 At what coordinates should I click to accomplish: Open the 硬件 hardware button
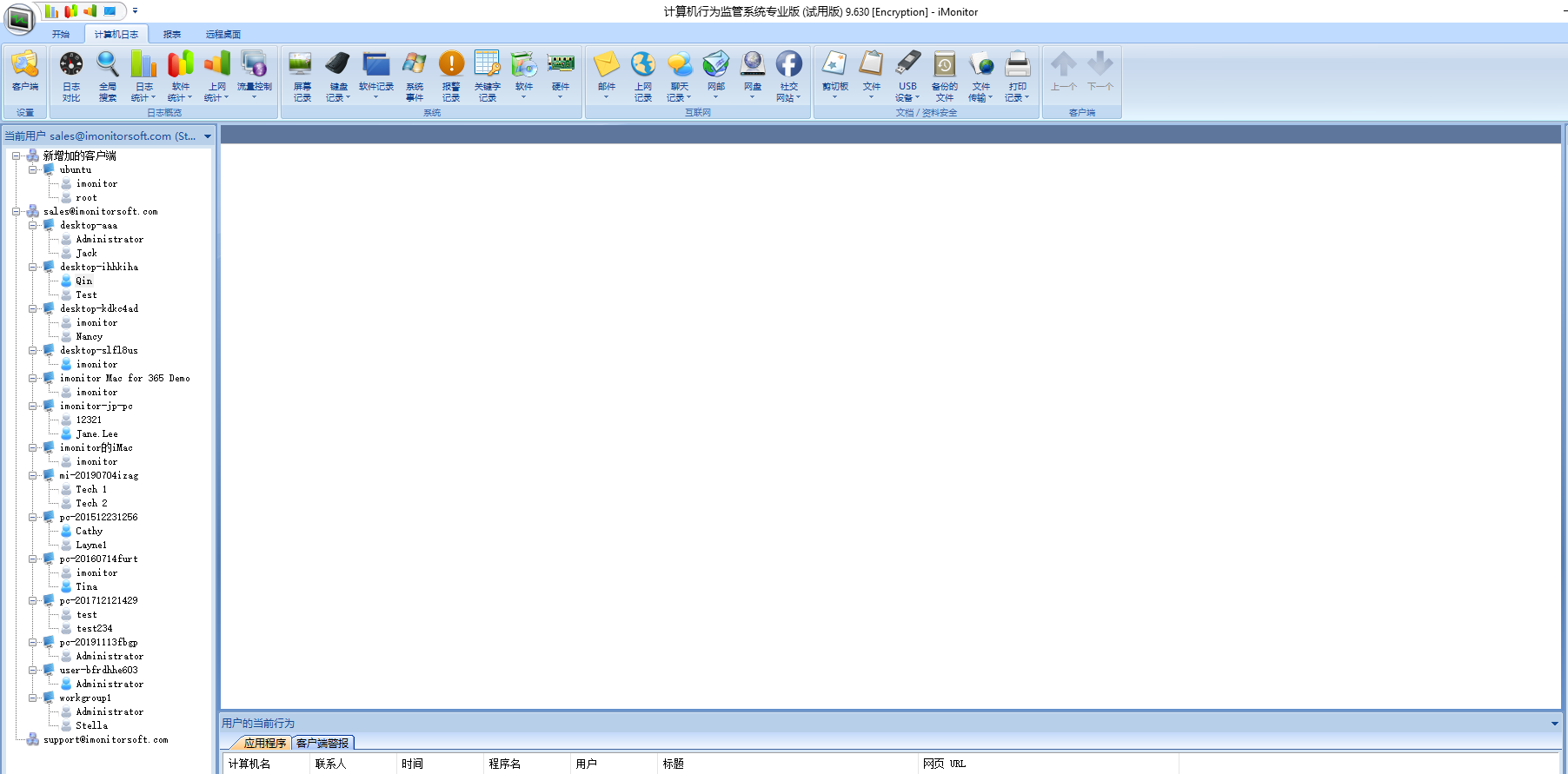[x=561, y=76]
